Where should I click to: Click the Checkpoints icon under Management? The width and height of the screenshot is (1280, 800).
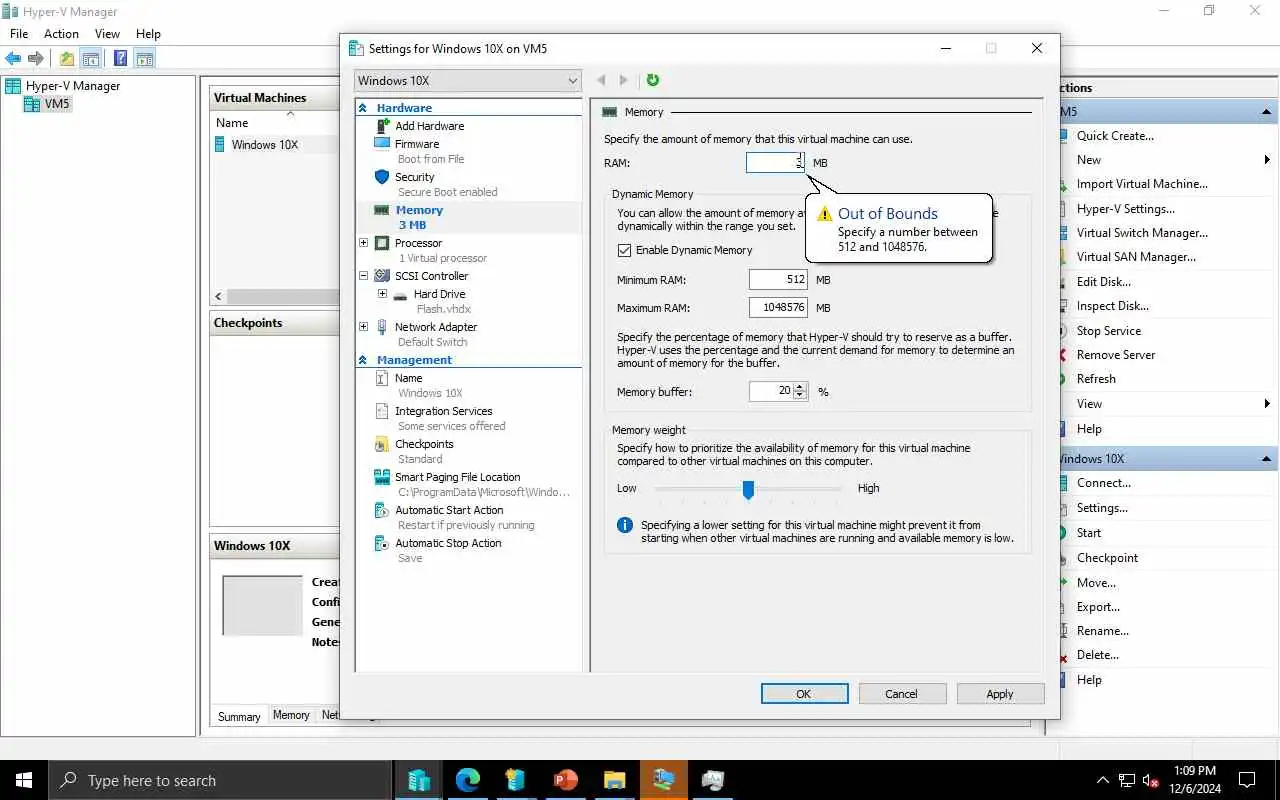coord(382,444)
